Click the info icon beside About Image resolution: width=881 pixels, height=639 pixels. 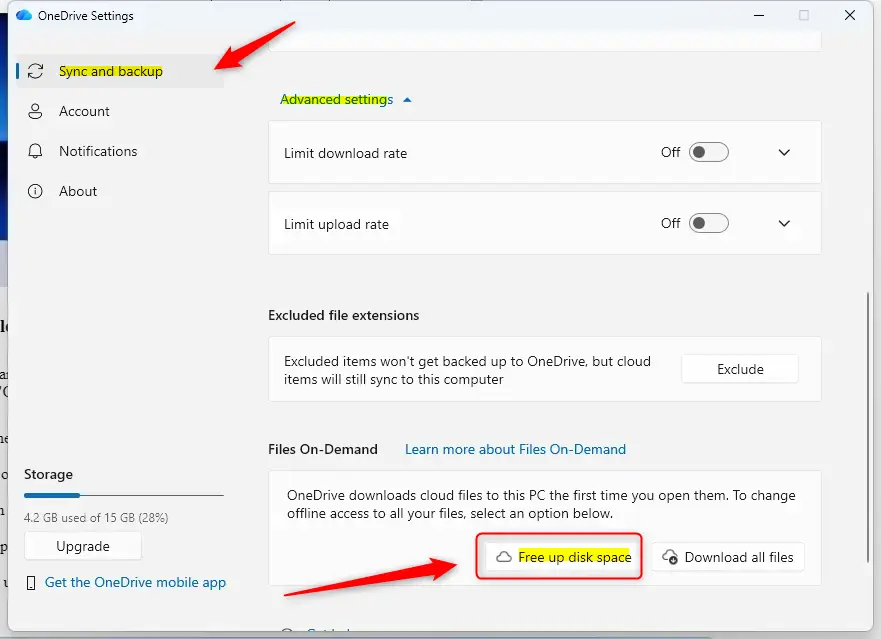[35, 191]
